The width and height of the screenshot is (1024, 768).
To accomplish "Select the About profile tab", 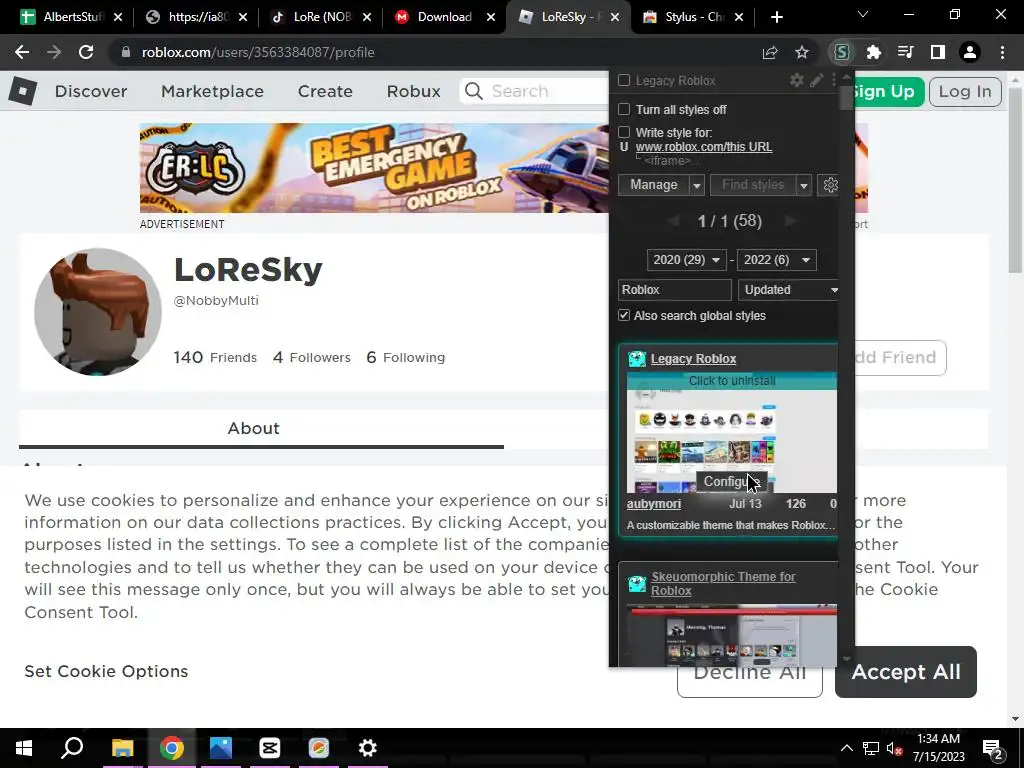I will (x=254, y=428).
